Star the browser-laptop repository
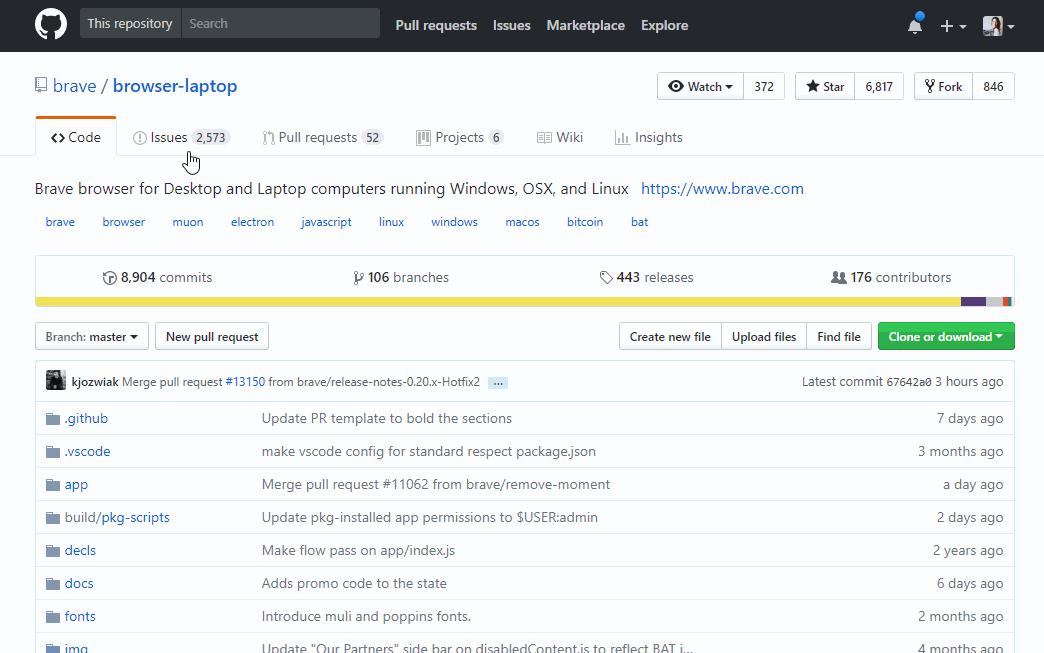The height and width of the screenshot is (653, 1044). click(x=825, y=87)
